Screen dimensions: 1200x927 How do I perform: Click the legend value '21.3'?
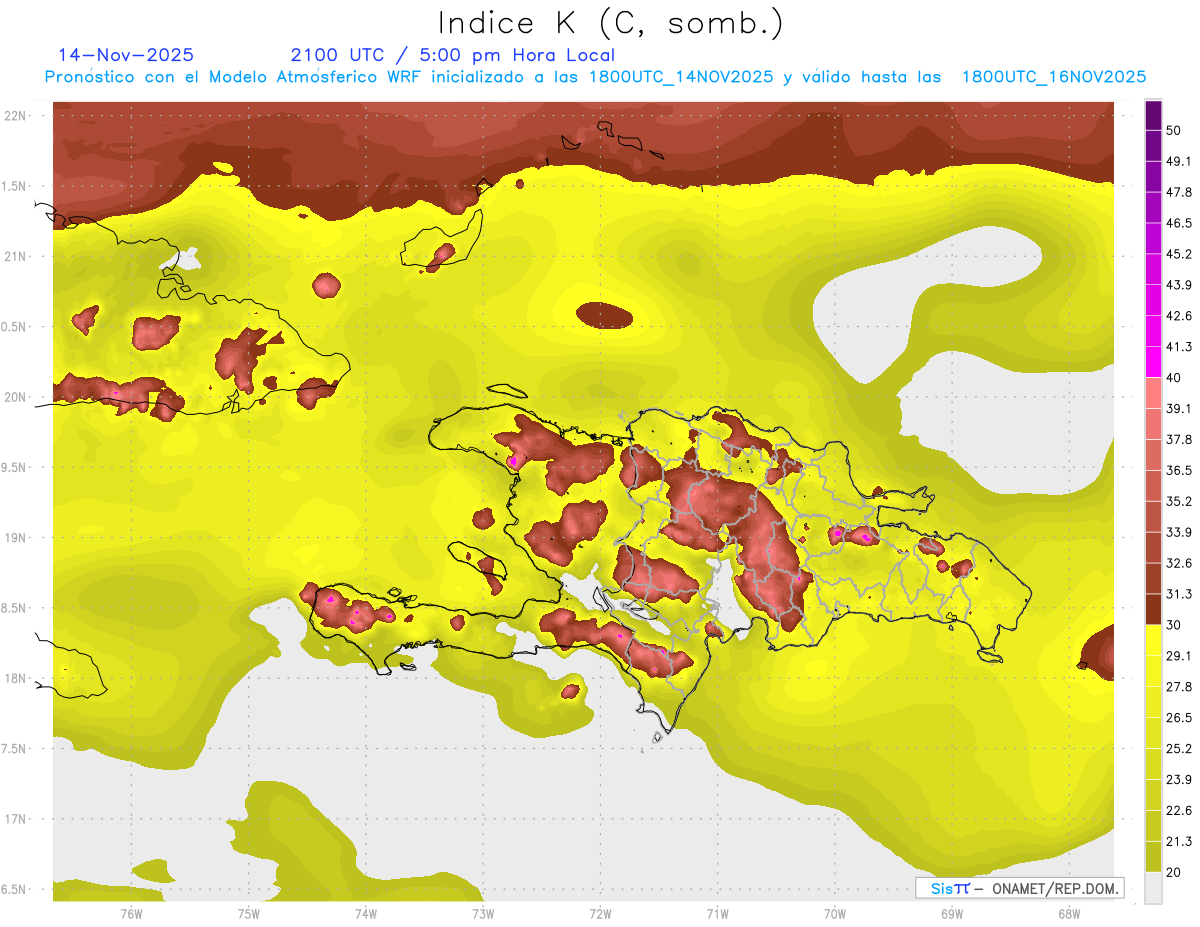1179,842
